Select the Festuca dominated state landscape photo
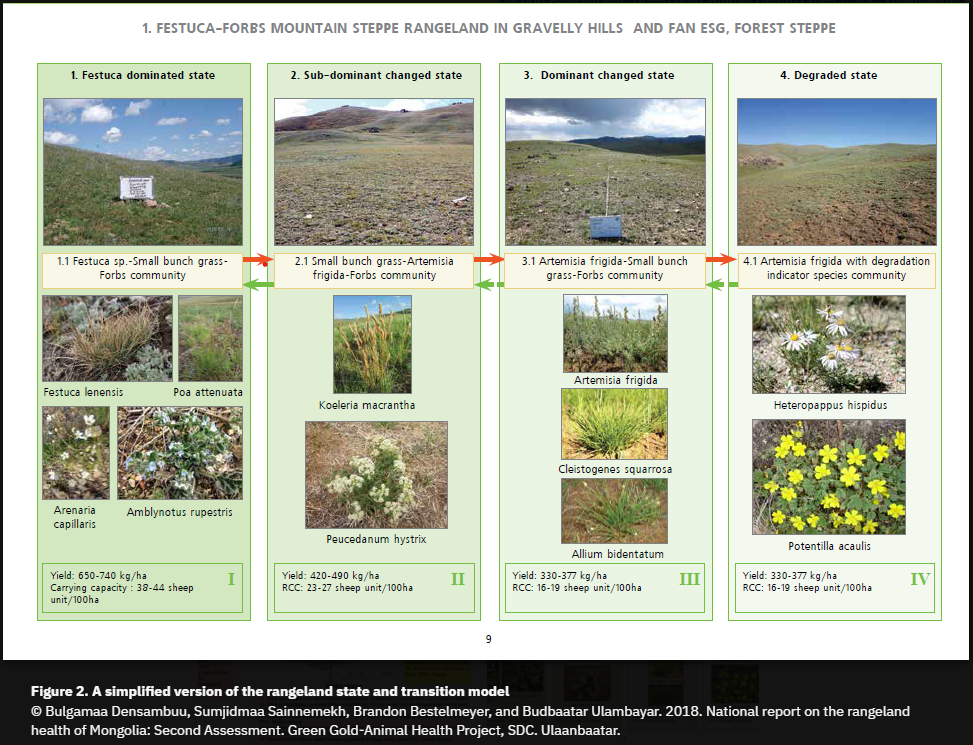 pos(142,171)
